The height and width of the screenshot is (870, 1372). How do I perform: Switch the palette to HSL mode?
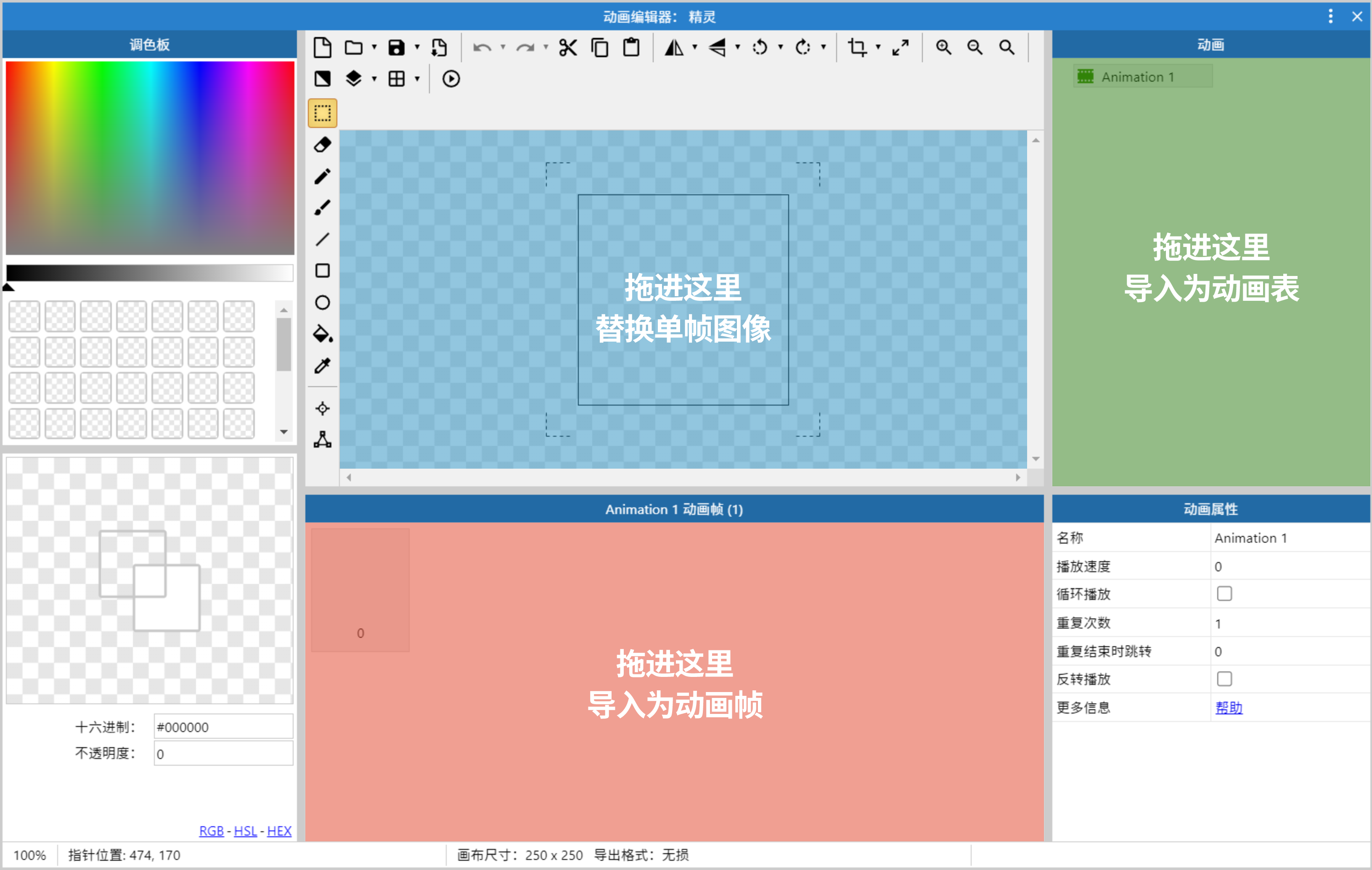point(245,831)
